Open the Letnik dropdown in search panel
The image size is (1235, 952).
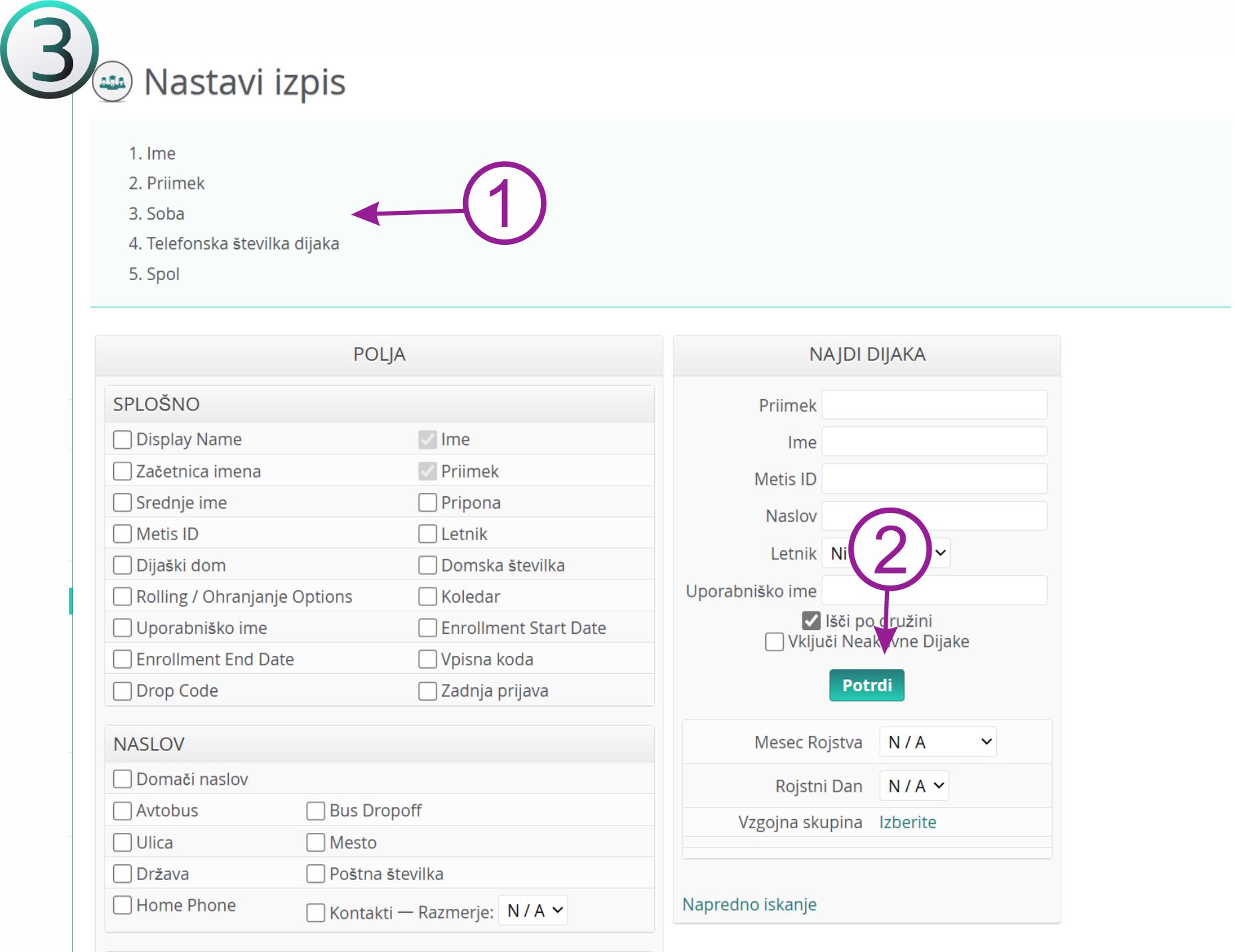[938, 554]
